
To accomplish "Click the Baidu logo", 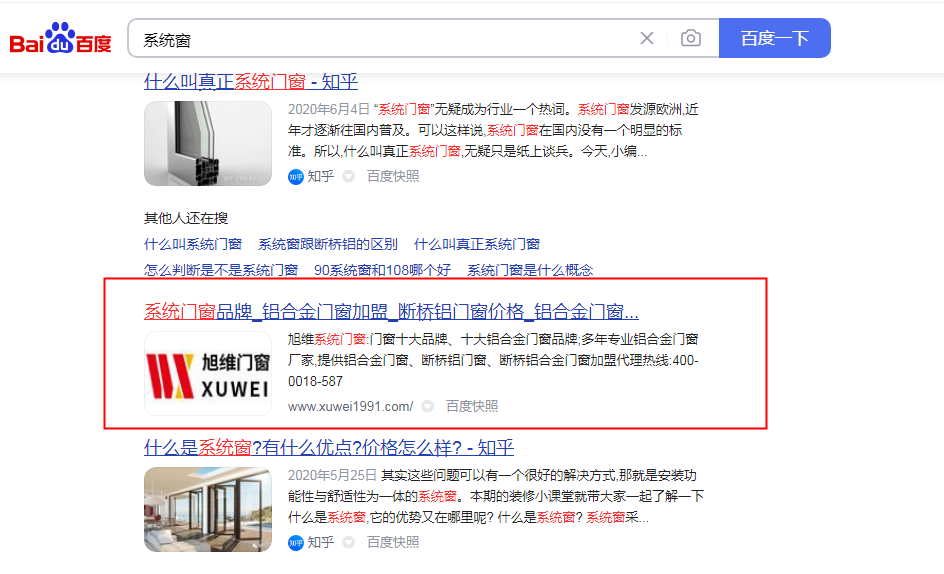I will click(x=60, y=39).
